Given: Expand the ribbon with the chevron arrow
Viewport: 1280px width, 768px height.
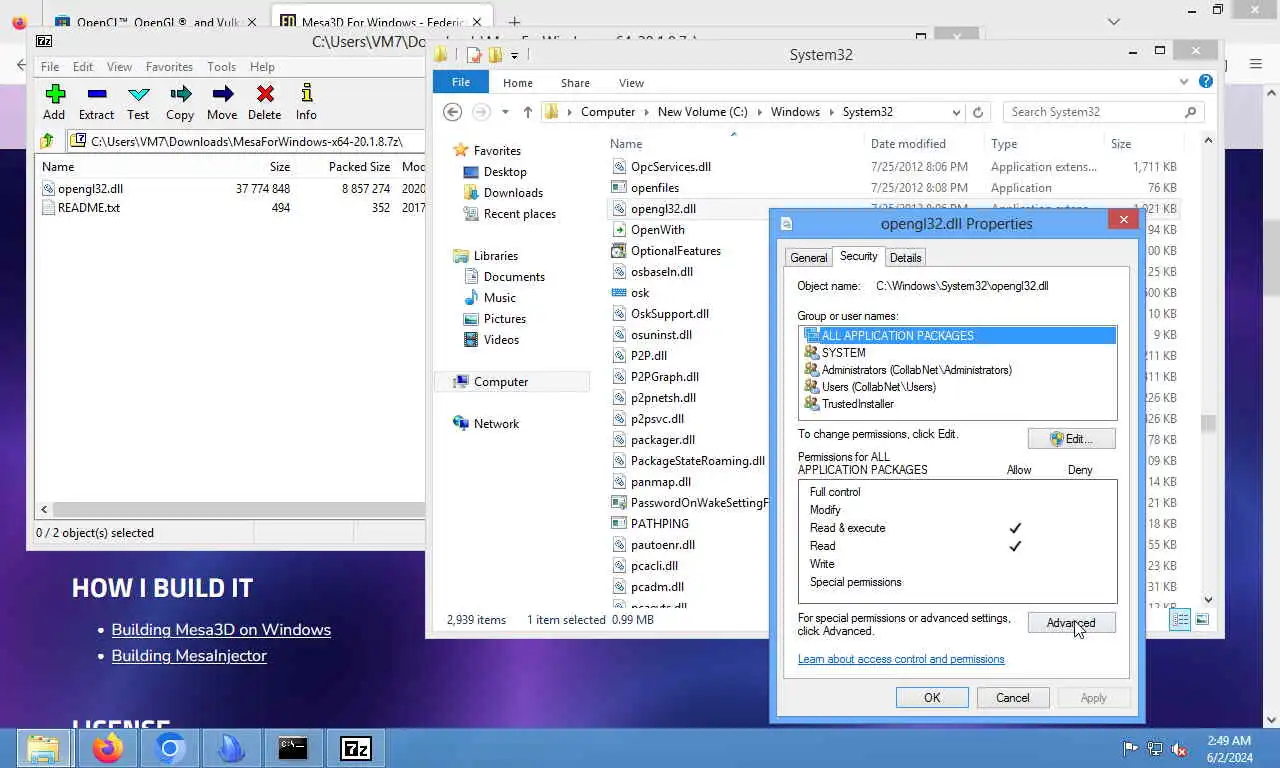Looking at the screenshot, I should click(1185, 82).
